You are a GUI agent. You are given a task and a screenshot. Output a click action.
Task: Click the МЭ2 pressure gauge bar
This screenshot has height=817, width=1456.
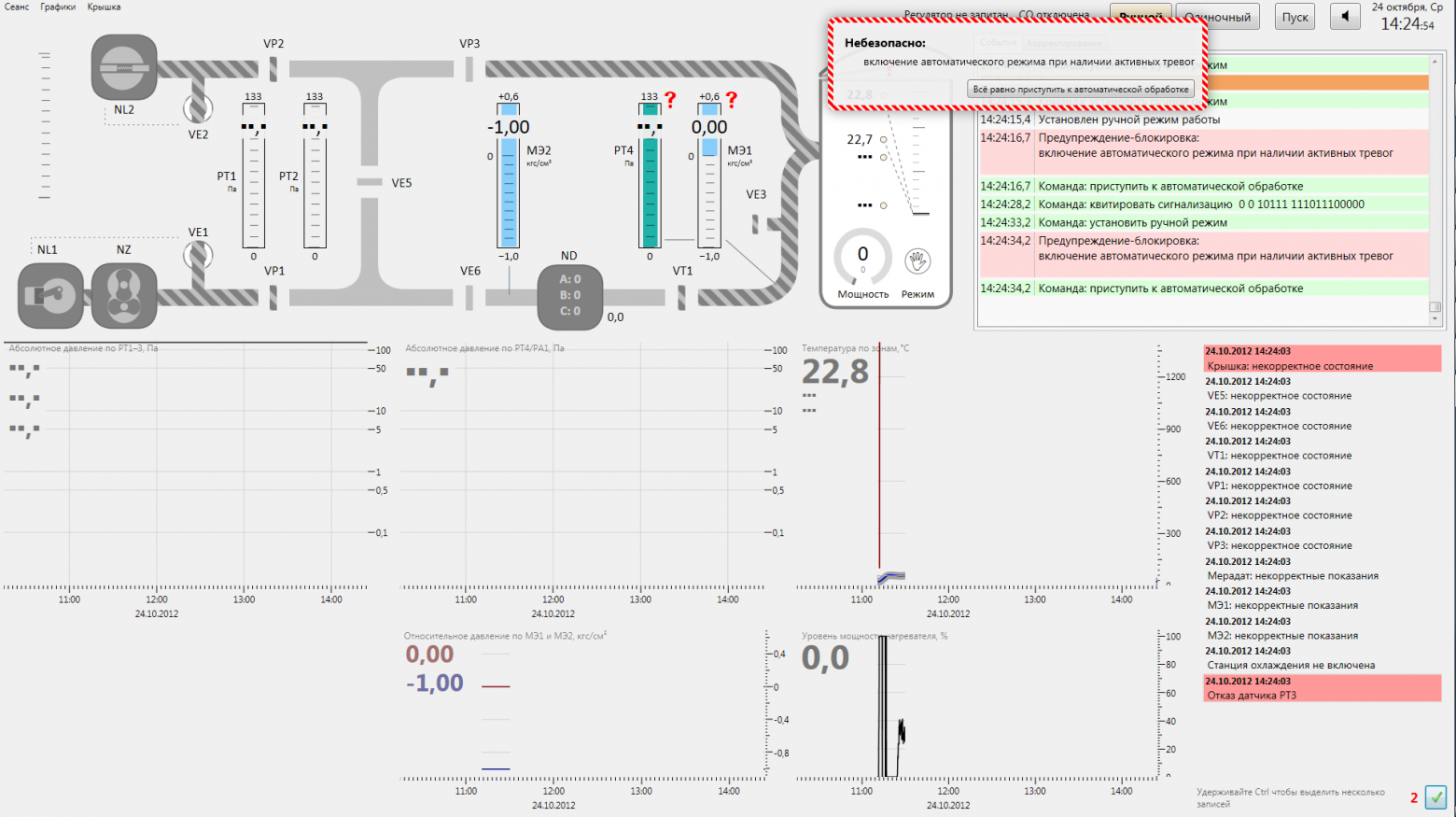(x=509, y=176)
